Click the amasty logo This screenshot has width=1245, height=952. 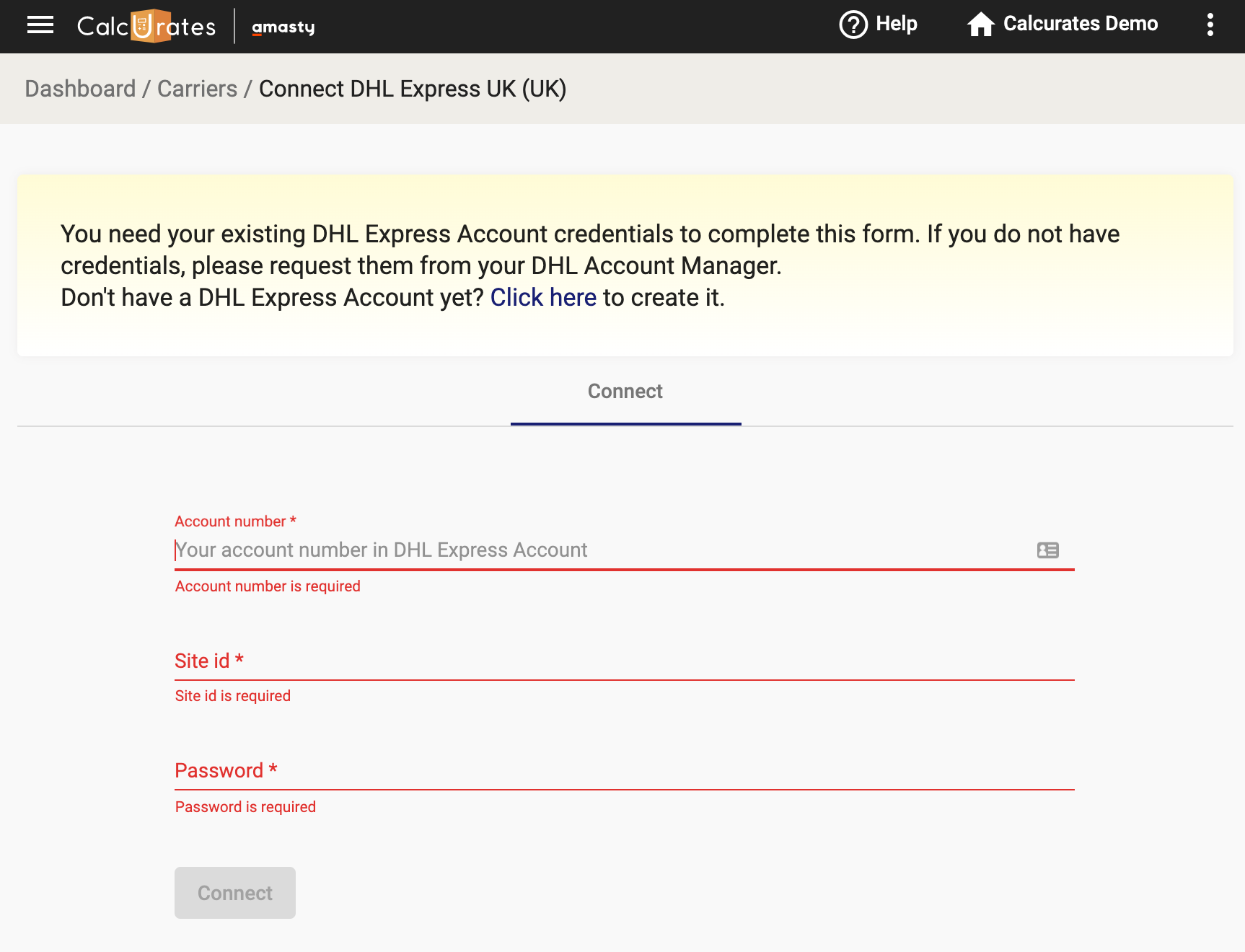(282, 27)
